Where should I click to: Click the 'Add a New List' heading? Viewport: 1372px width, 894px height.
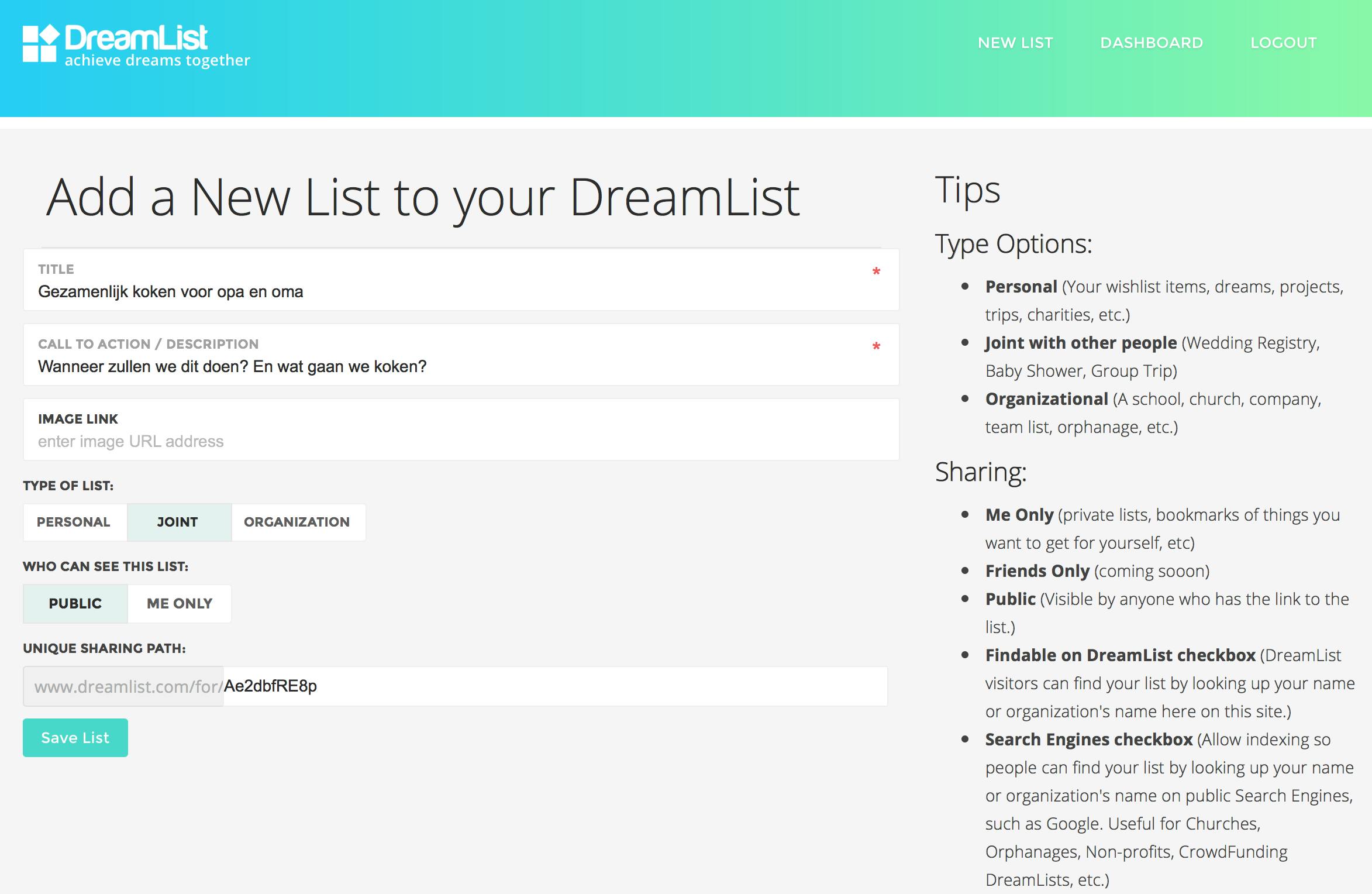422,198
